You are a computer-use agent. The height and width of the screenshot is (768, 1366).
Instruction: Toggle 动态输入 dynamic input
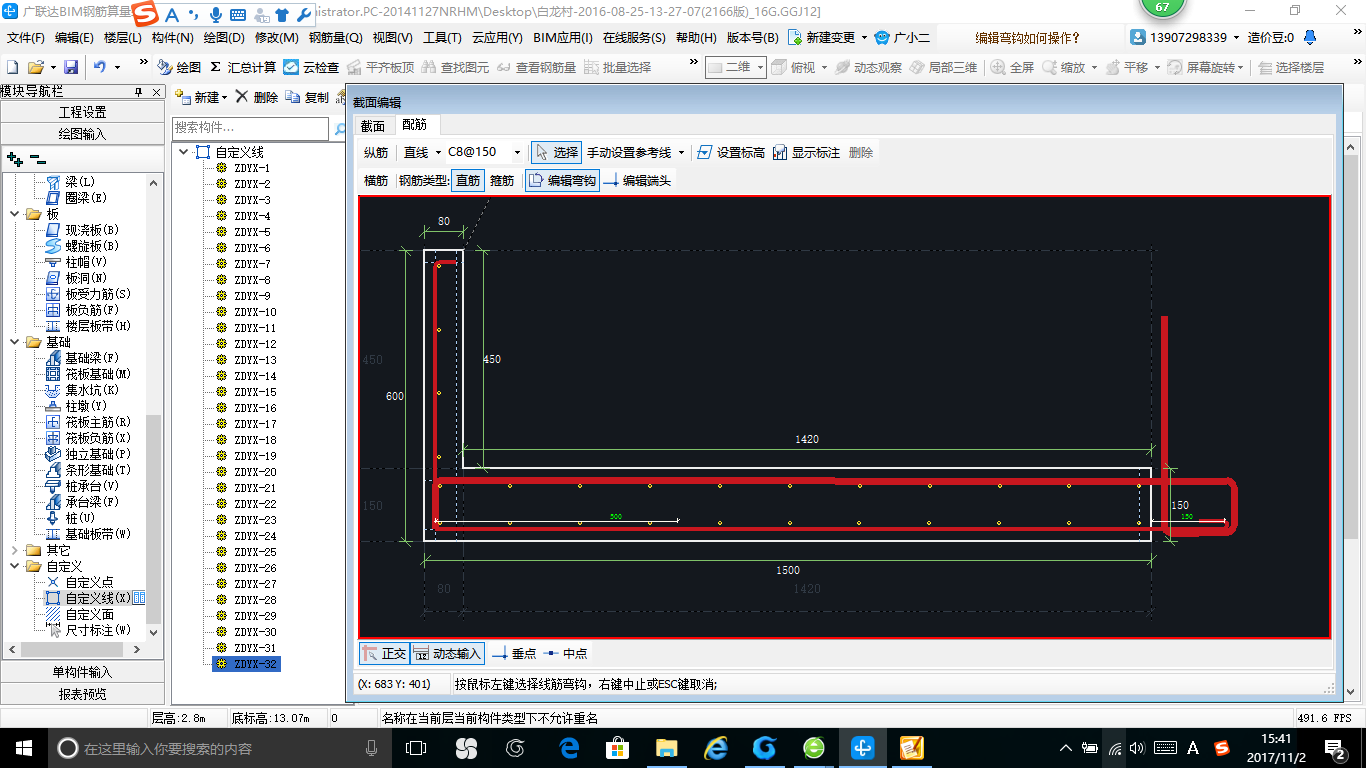tap(447, 653)
